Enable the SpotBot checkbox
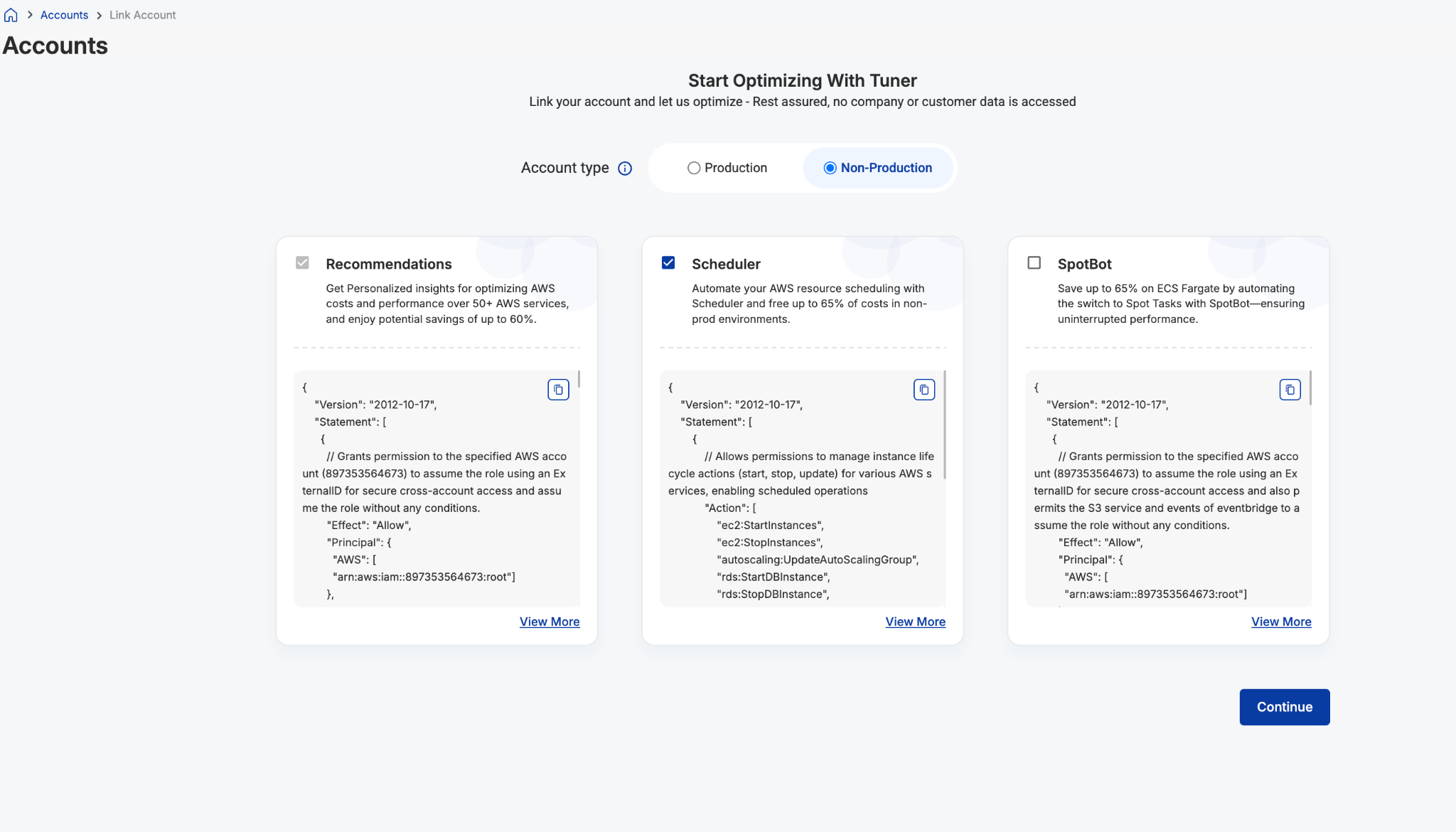This screenshot has width=1456, height=832. click(x=1034, y=263)
